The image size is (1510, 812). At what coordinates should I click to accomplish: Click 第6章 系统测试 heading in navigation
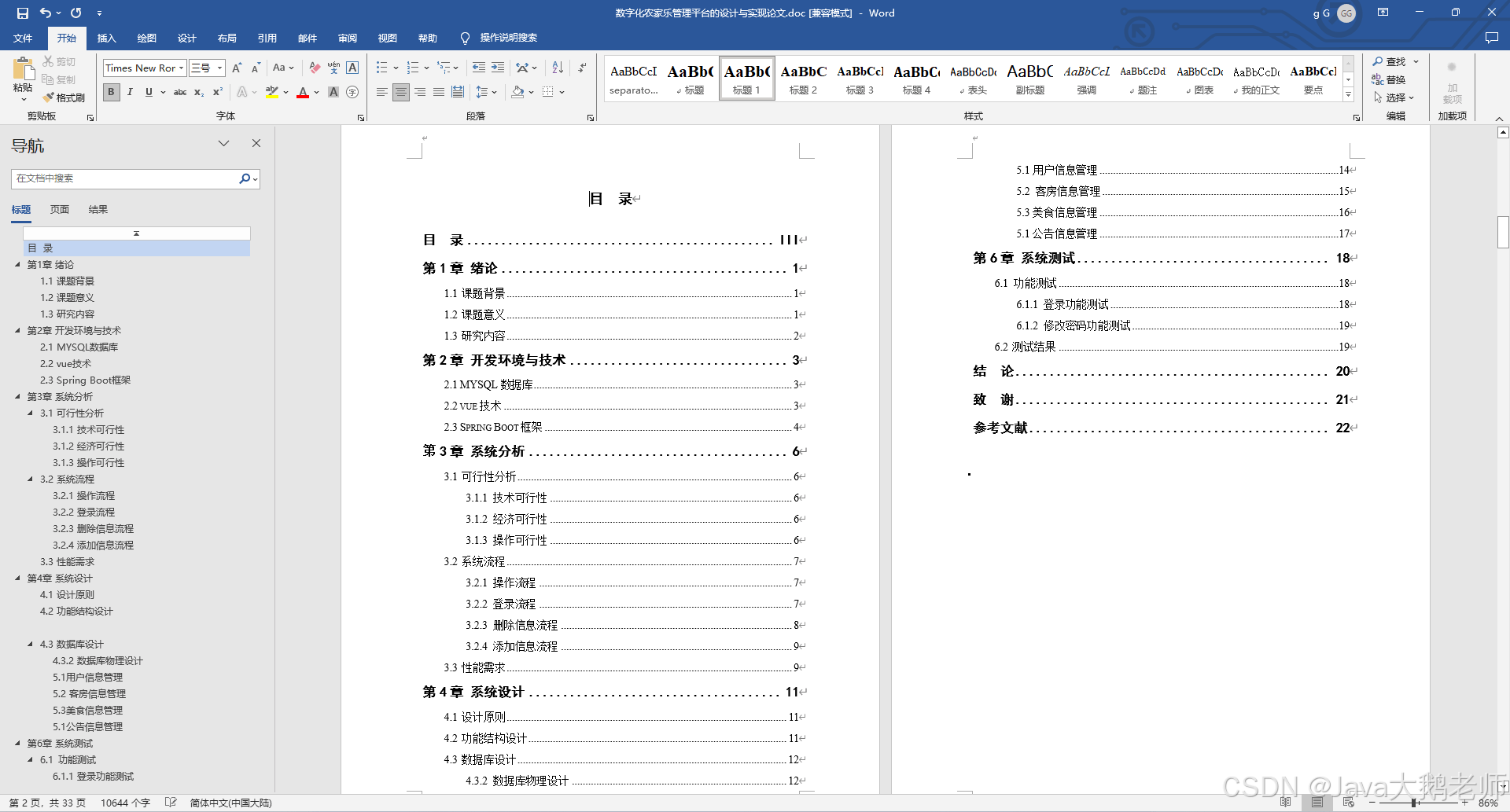(x=60, y=744)
